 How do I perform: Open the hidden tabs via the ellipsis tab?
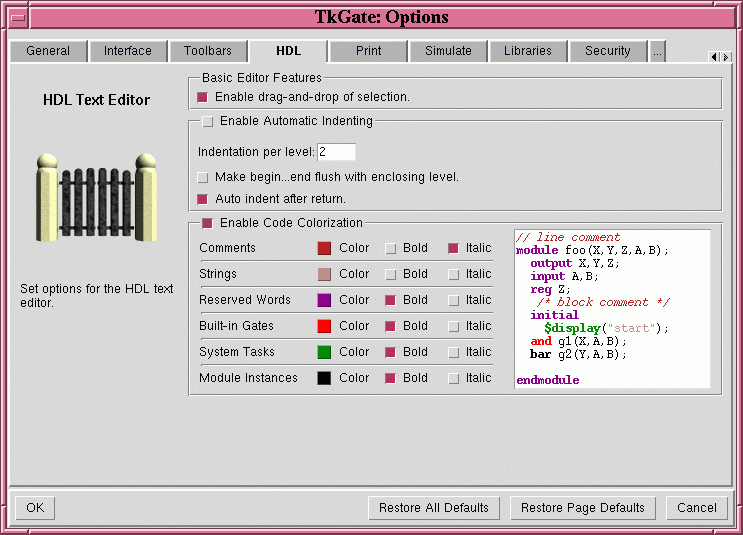coord(657,51)
